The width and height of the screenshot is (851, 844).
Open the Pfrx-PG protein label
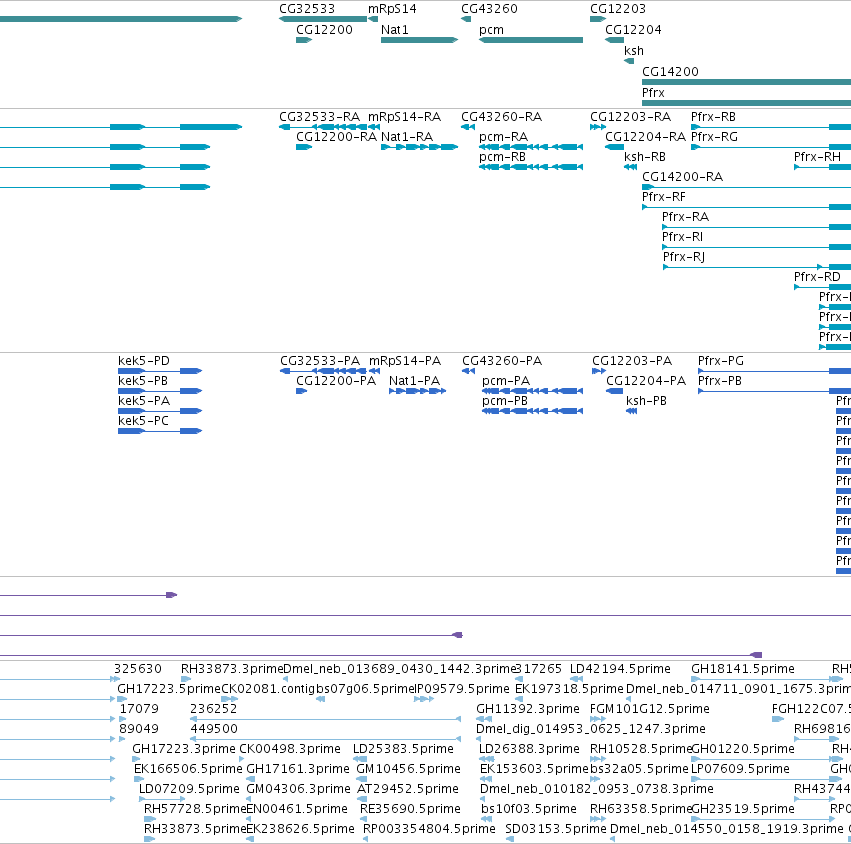(x=721, y=361)
